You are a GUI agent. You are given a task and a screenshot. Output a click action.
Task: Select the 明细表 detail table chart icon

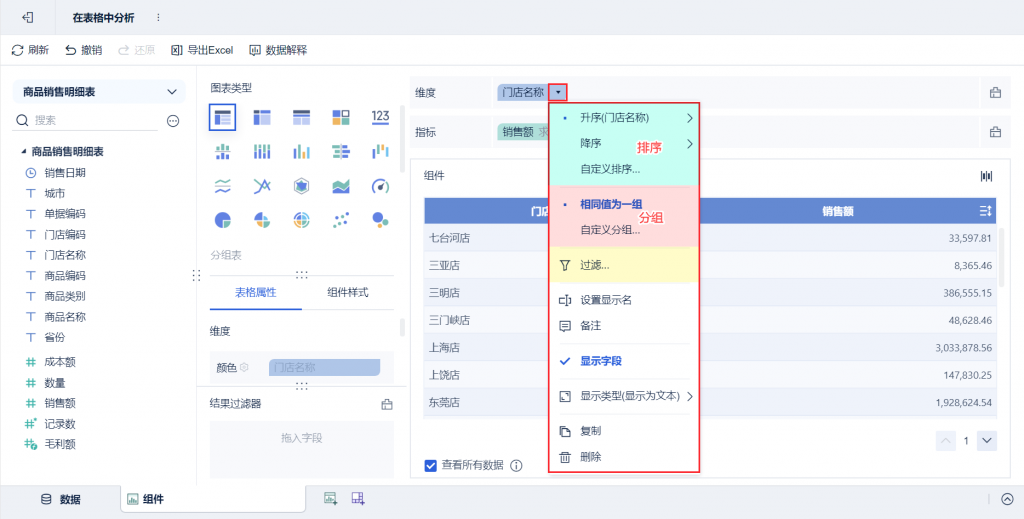[x=301, y=118]
